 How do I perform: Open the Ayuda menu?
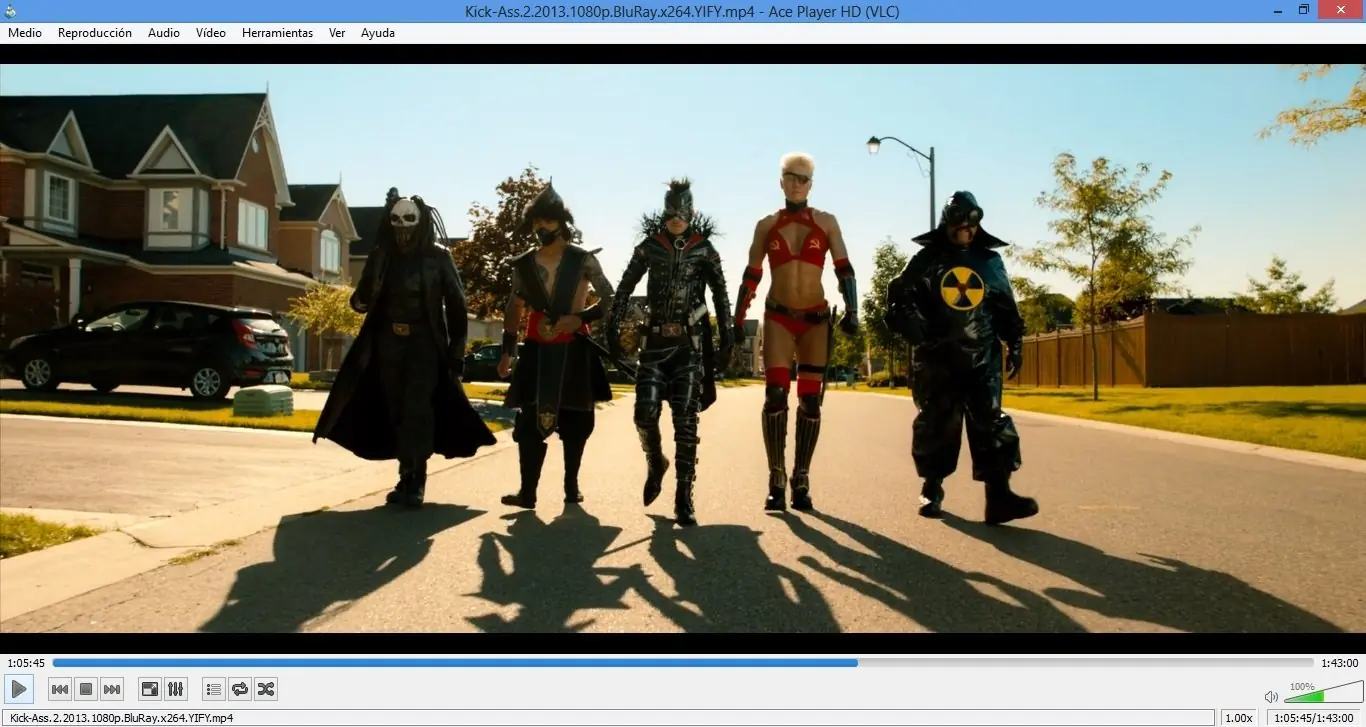[378, 33]
